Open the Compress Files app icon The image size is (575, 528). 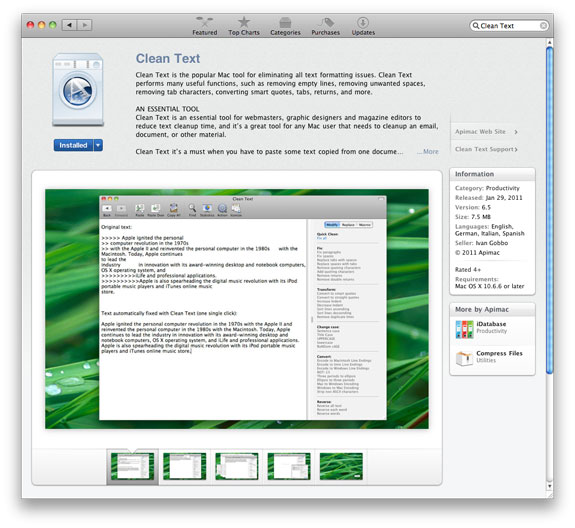464,358
